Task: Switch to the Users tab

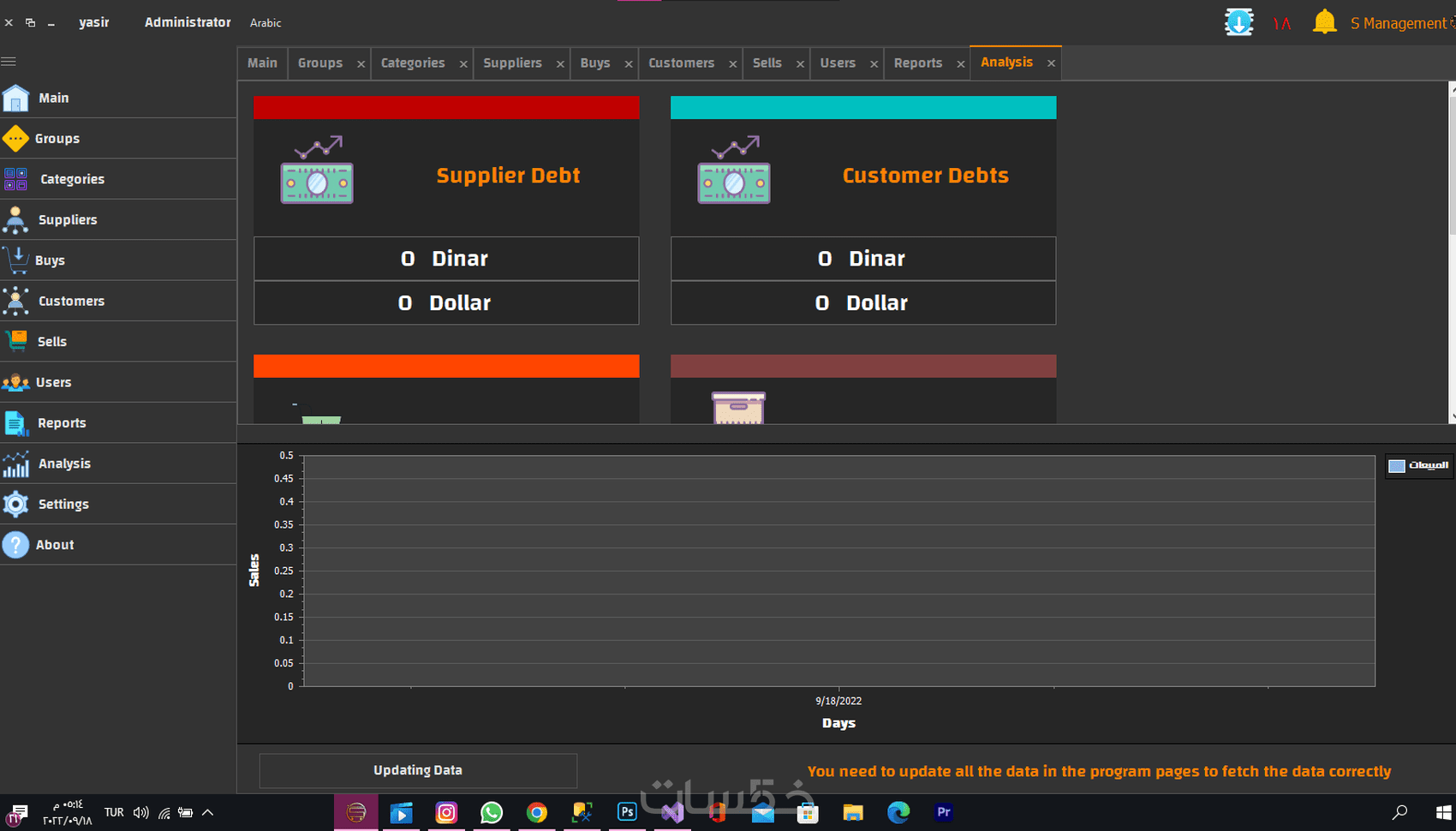Action: (838, 63)
